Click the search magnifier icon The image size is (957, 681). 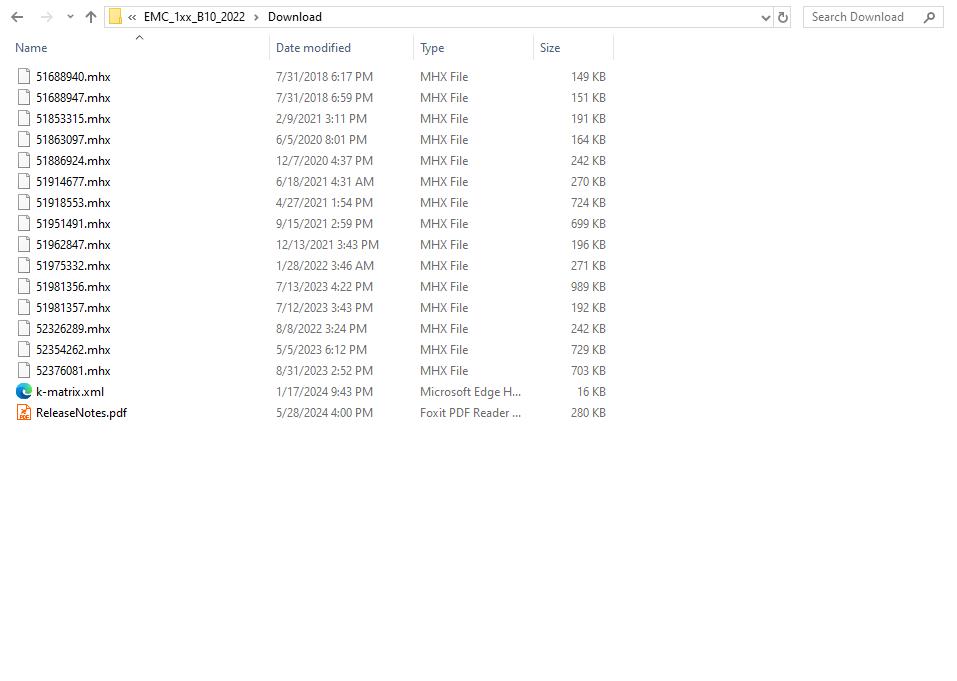click(x=930, y=17)
